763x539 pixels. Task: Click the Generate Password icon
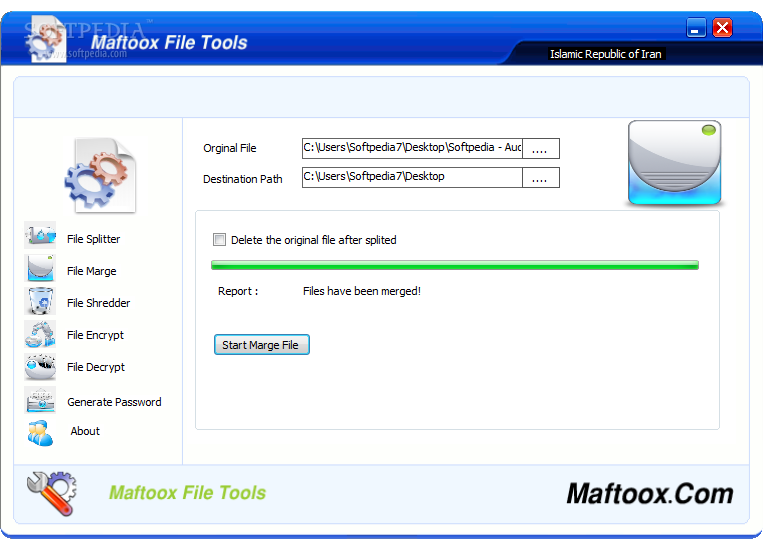(40, 400)
